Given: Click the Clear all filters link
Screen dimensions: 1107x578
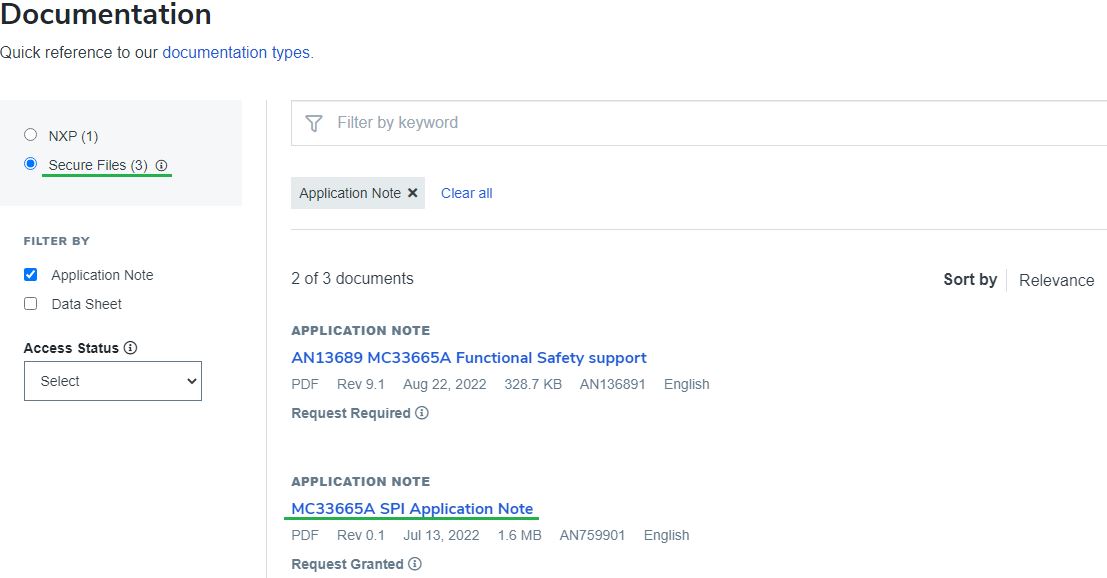Looking at the screenshot, I should 467,193.
